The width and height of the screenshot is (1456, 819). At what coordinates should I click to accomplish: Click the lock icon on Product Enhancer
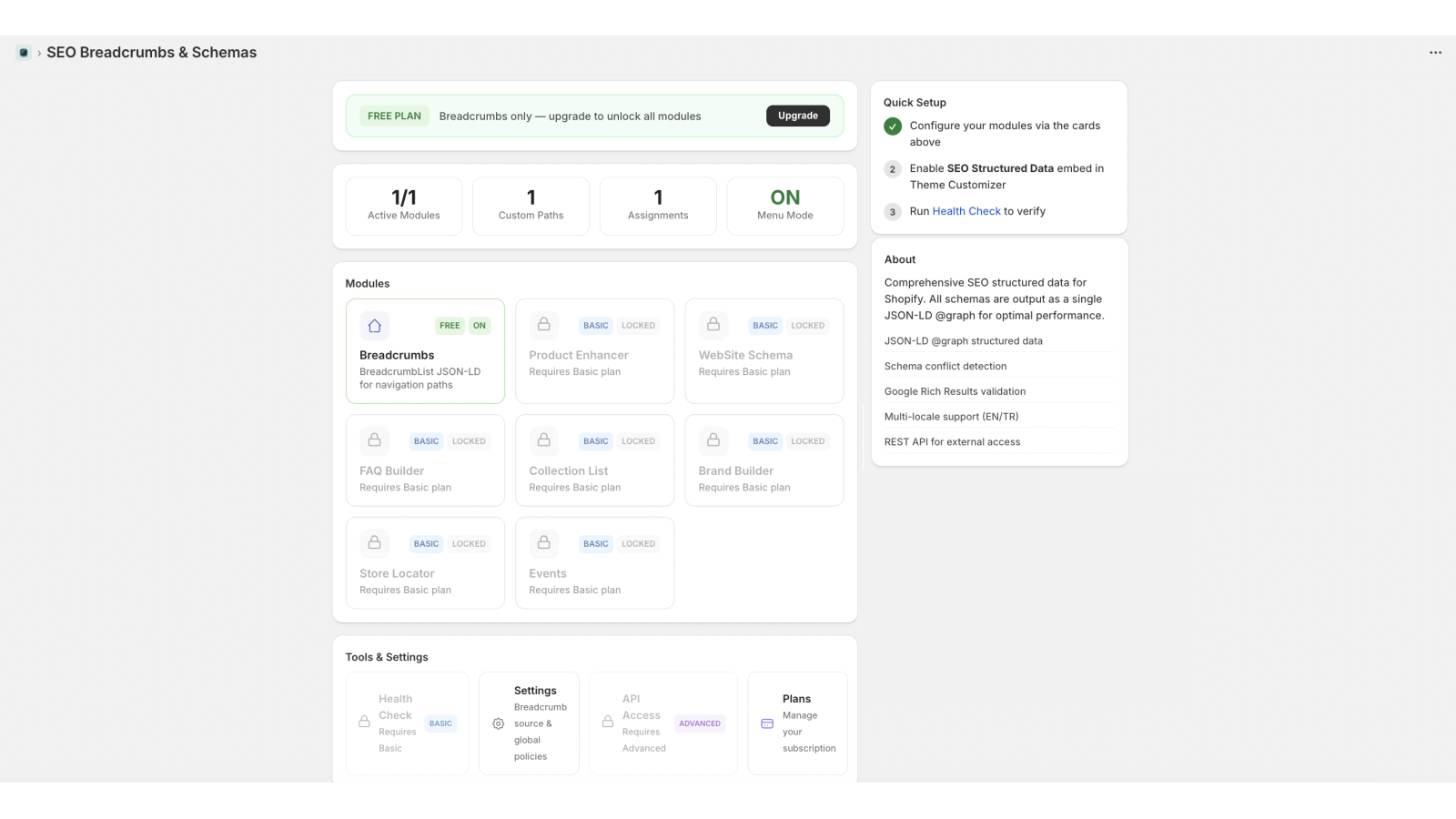(x=543, y=325)
